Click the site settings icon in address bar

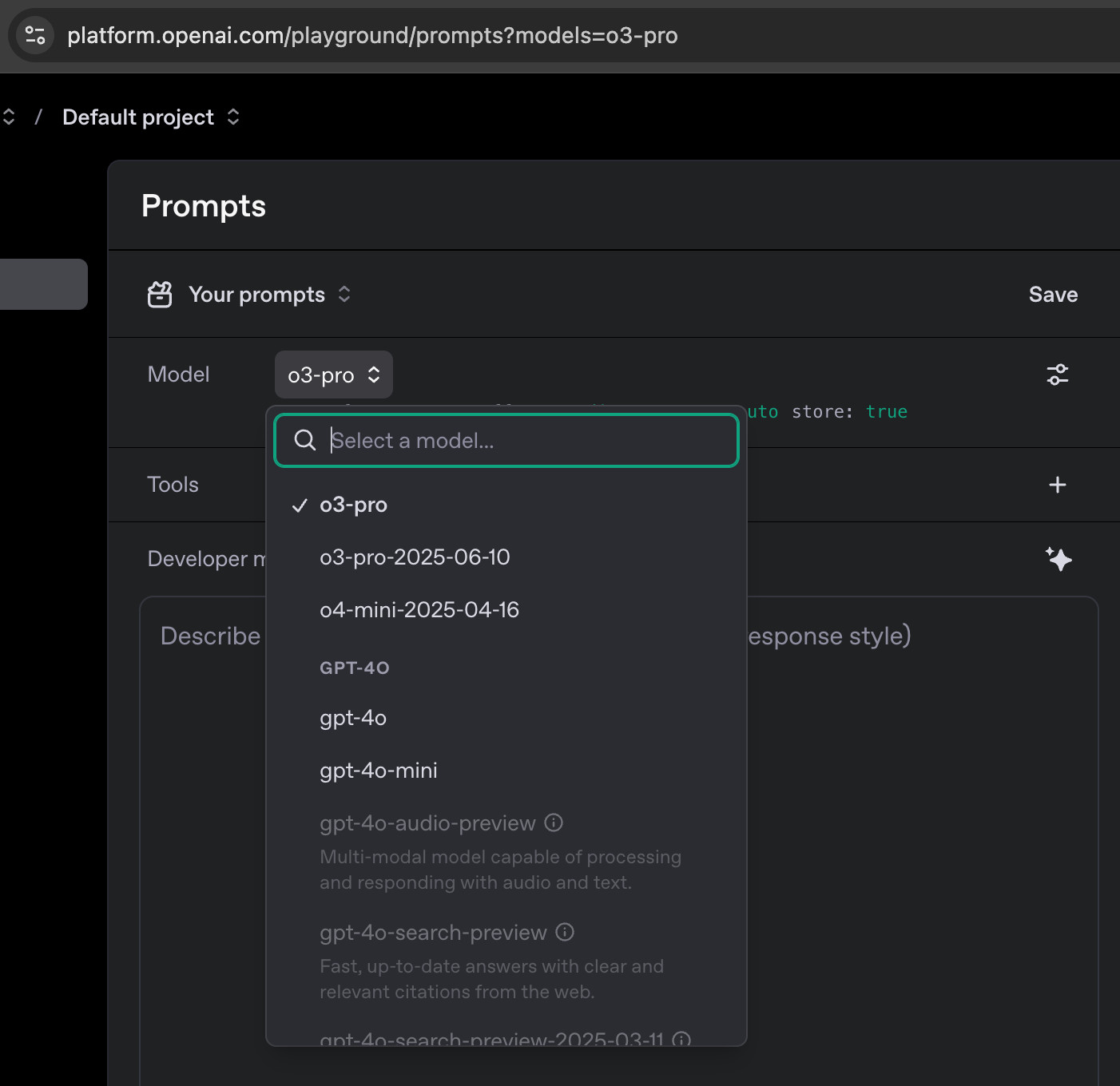pyautogui.click(x=35, y=35)
